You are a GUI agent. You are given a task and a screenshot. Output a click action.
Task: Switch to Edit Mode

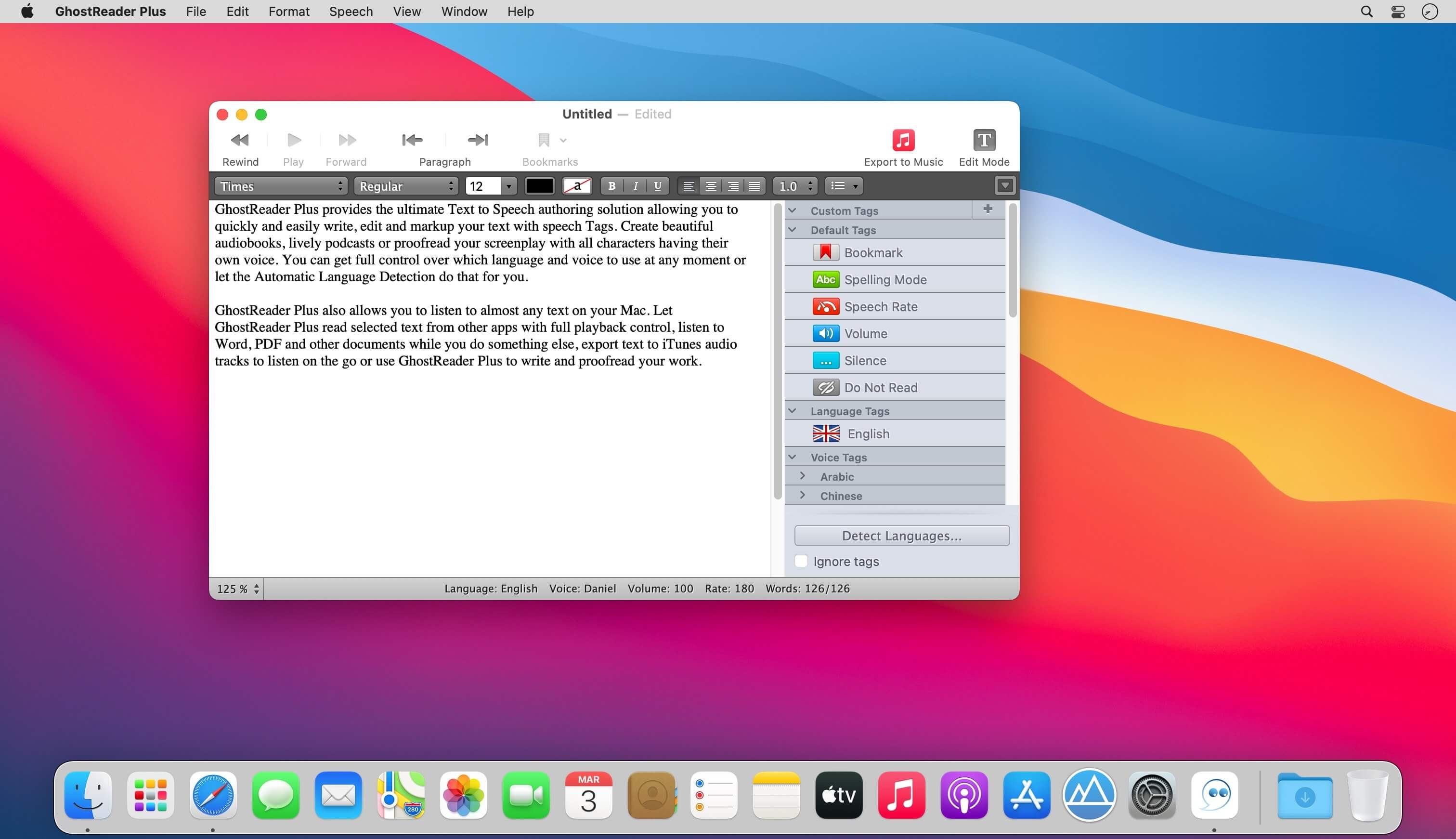coord(984,140)
